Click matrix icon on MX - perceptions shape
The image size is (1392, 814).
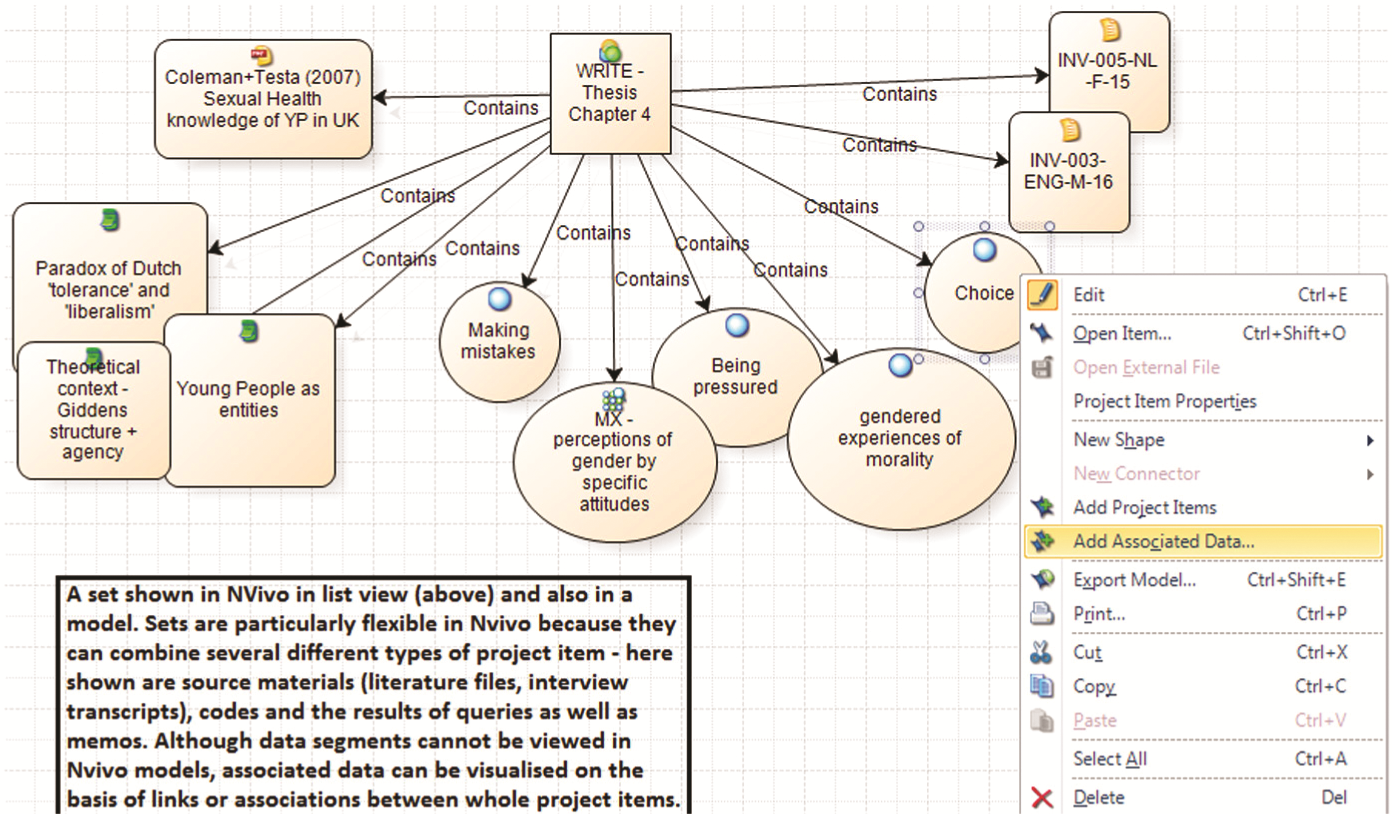click(613, 400)
